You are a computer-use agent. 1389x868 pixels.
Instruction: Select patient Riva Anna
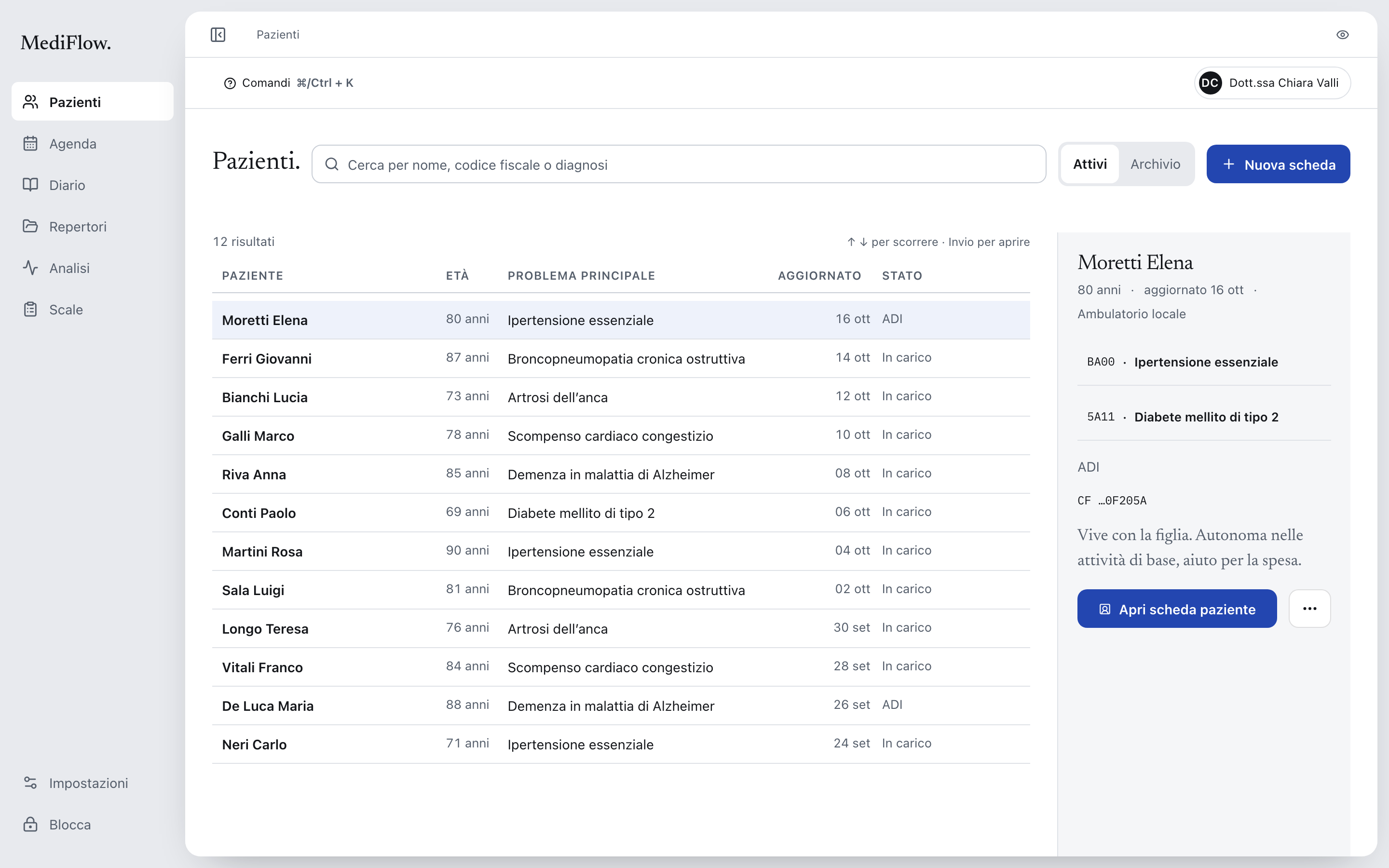[621, 474]
